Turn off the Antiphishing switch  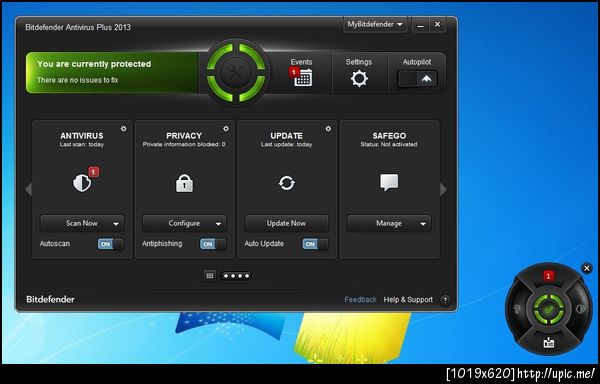pos(213,244)
